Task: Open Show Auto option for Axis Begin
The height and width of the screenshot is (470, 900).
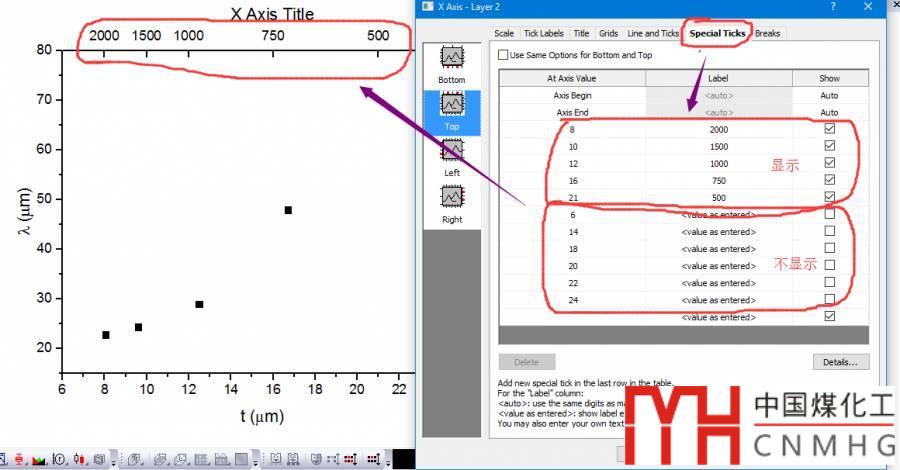Action: coord(829,95)
